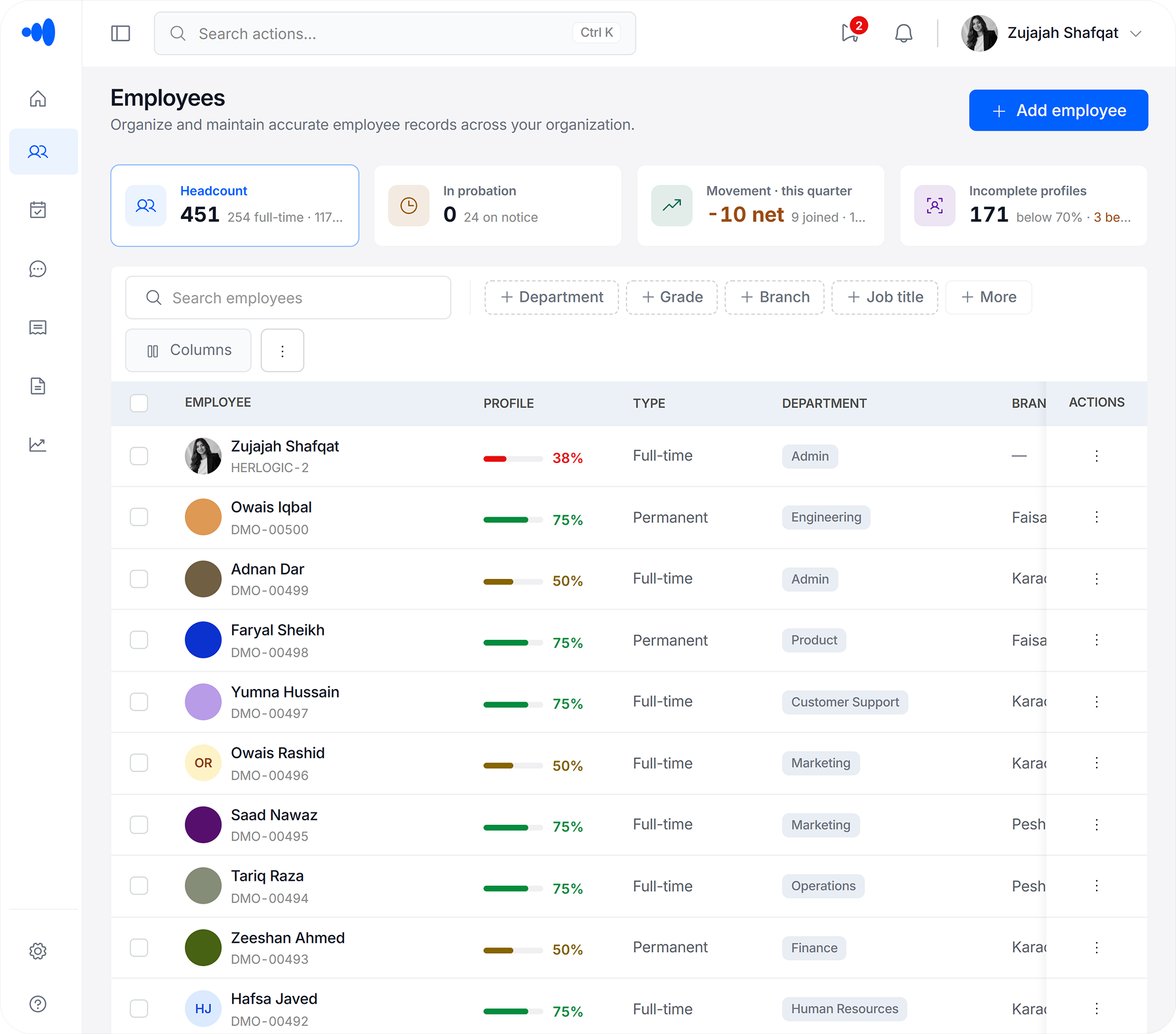Open Hafsa Javed employee profile
Image resolution: width=1176 pixels, height=1034 pixels.
point(274,999)
